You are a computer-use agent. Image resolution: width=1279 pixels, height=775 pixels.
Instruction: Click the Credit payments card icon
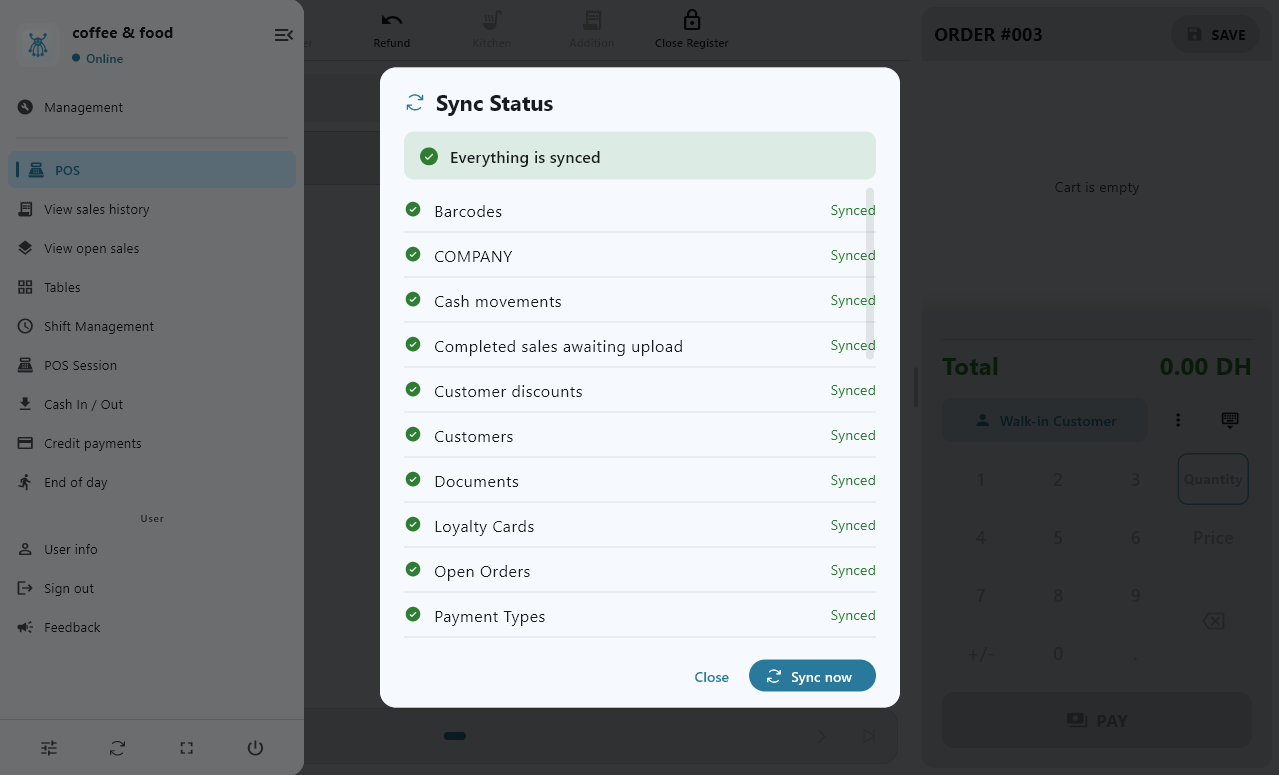point(25,443)
